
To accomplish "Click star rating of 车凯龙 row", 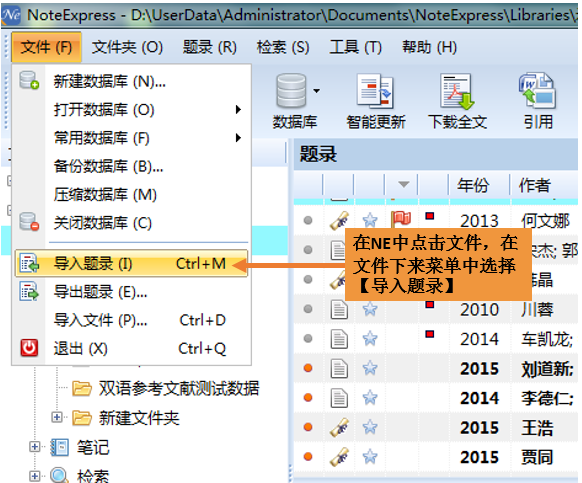I will click(370, 338).
